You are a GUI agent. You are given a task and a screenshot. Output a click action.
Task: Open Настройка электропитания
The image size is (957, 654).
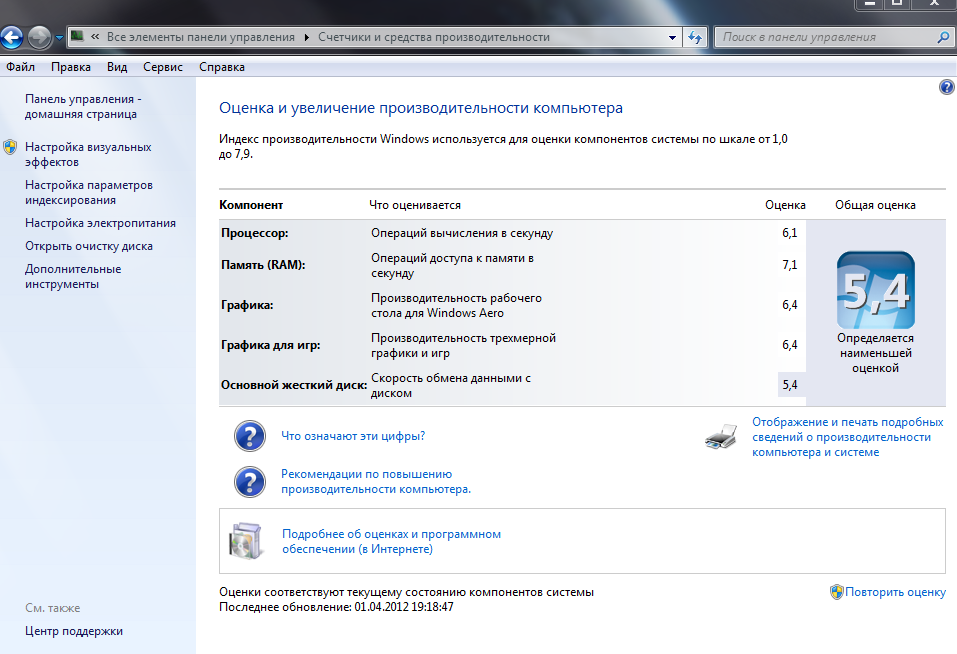(x=100, y=223)
